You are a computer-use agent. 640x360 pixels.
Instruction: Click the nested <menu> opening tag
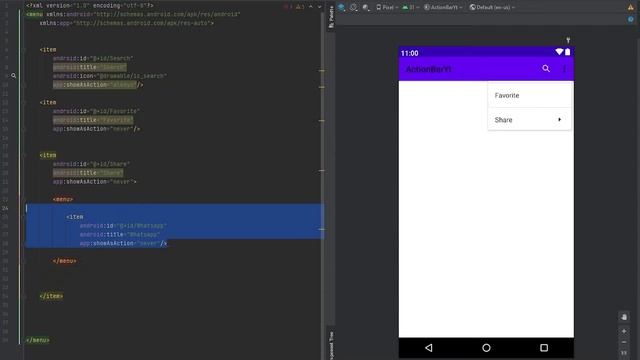click(x=63, y=199)
